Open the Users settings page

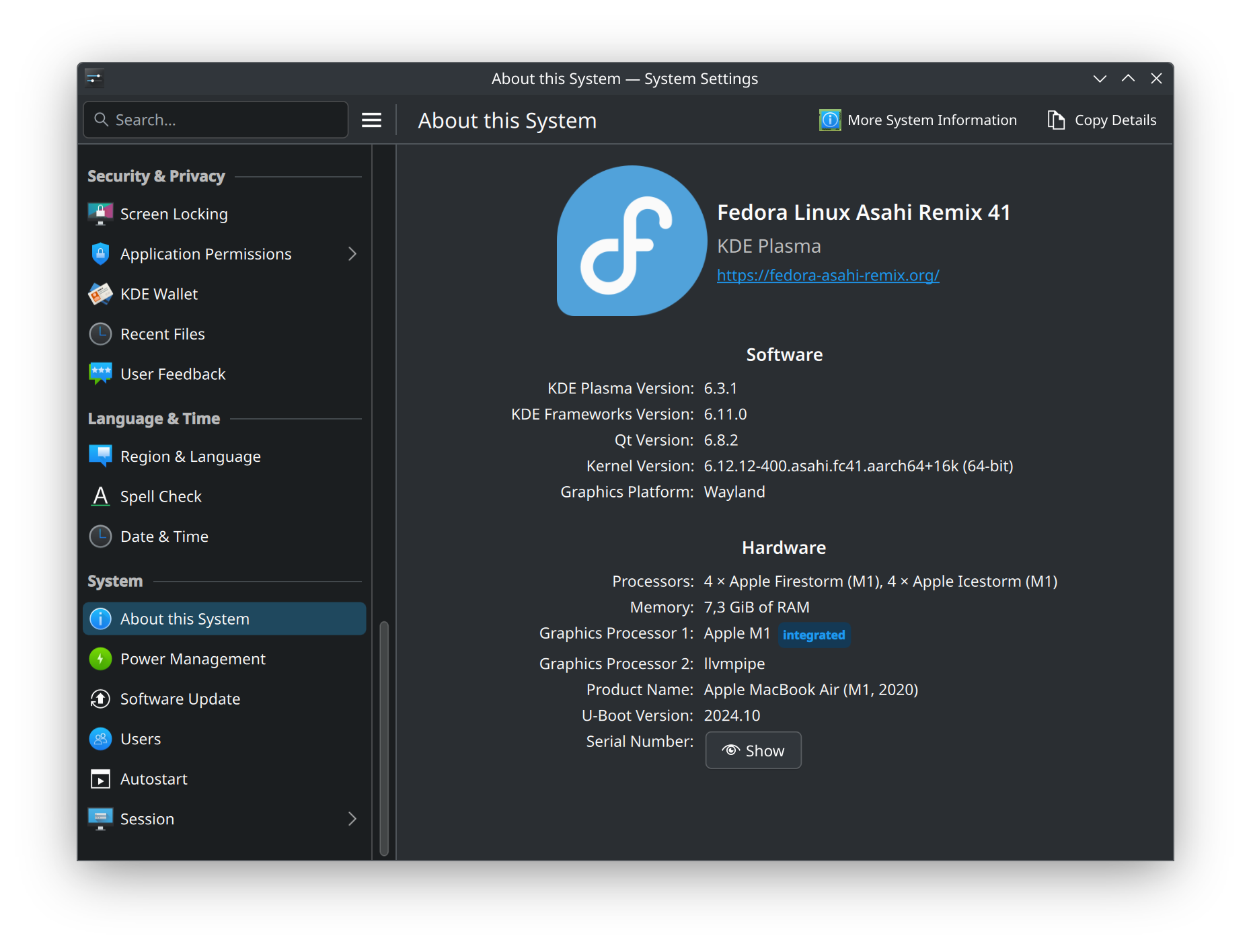[224, 739]
